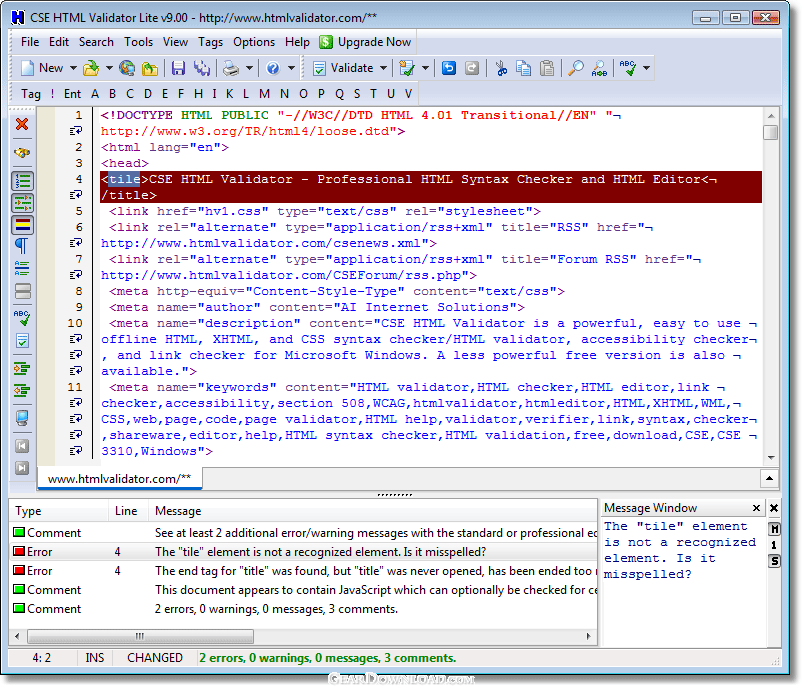Click the S icon beside Message Window

(x=774, y=561)
